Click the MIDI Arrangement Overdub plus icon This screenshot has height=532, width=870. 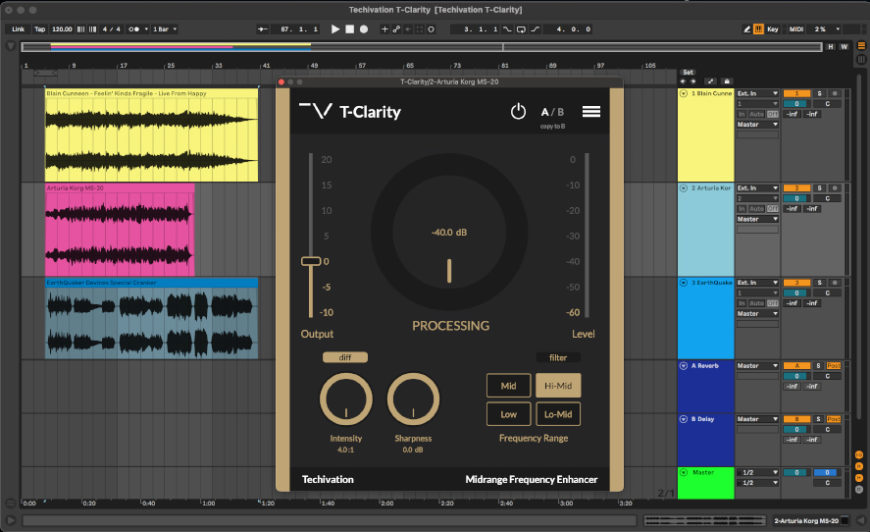[x=385, y=29]
